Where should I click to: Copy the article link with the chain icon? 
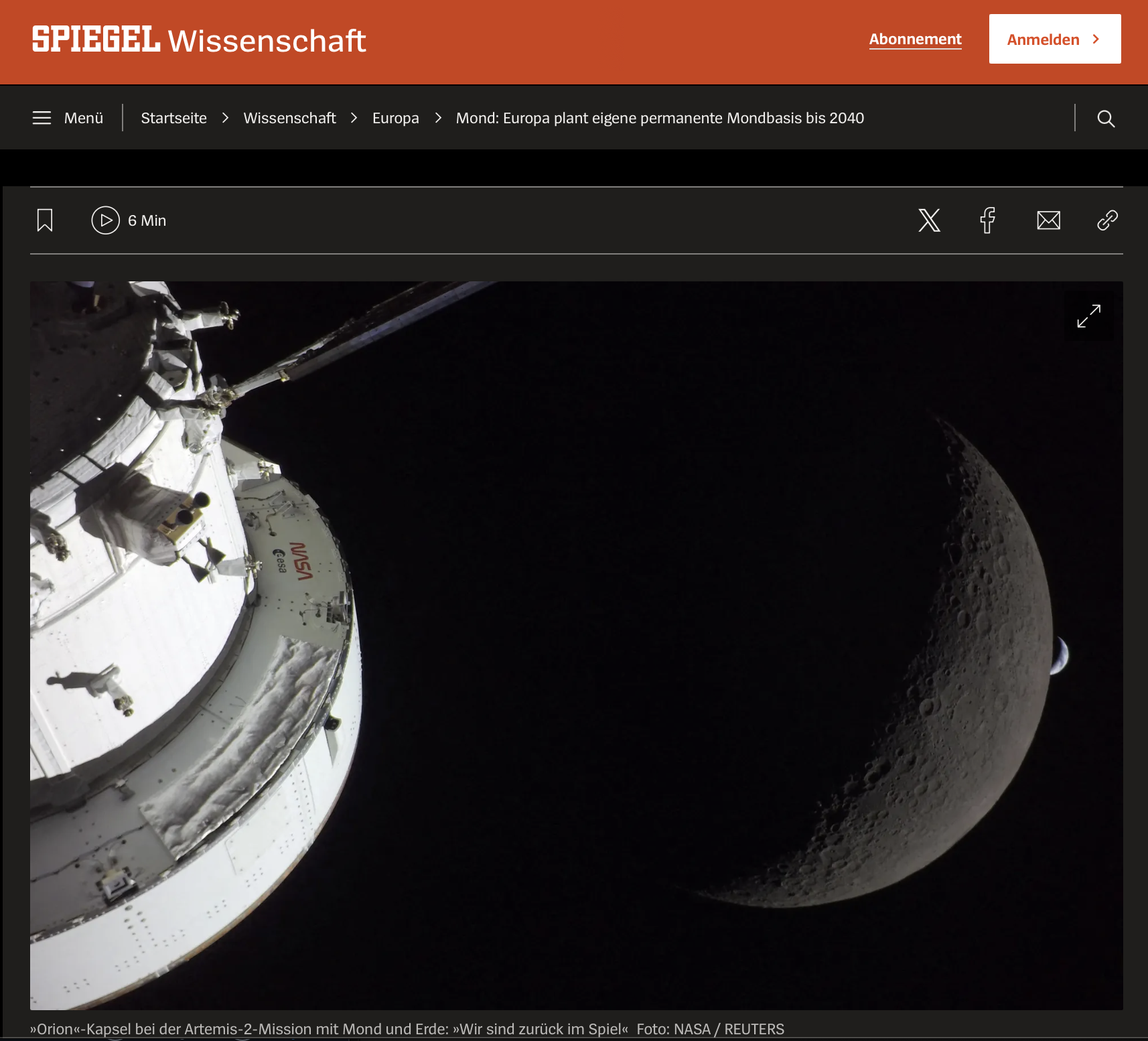(1107, 220)
